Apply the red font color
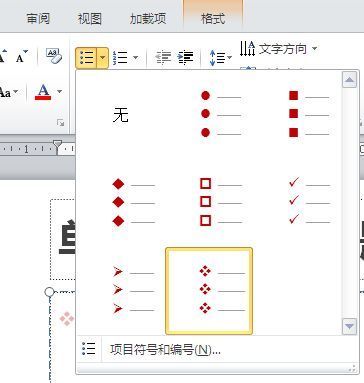 point(43,91)
